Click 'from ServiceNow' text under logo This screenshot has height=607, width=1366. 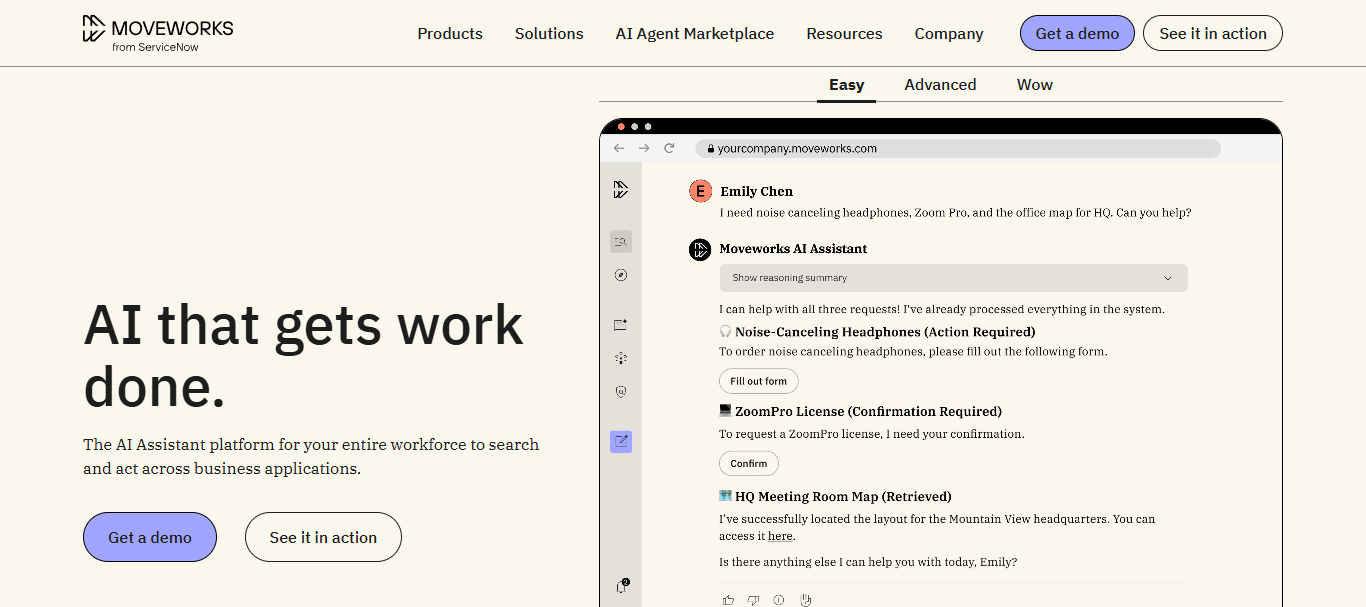click(155, 47)
